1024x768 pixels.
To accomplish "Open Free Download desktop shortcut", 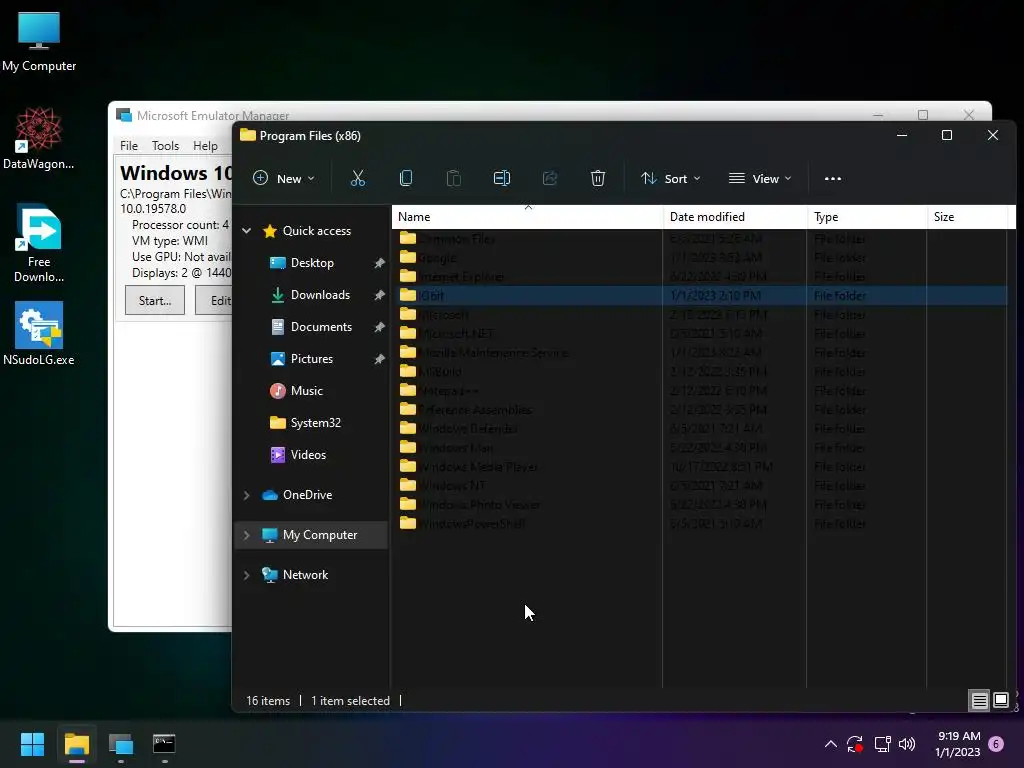I will point(39,244).
